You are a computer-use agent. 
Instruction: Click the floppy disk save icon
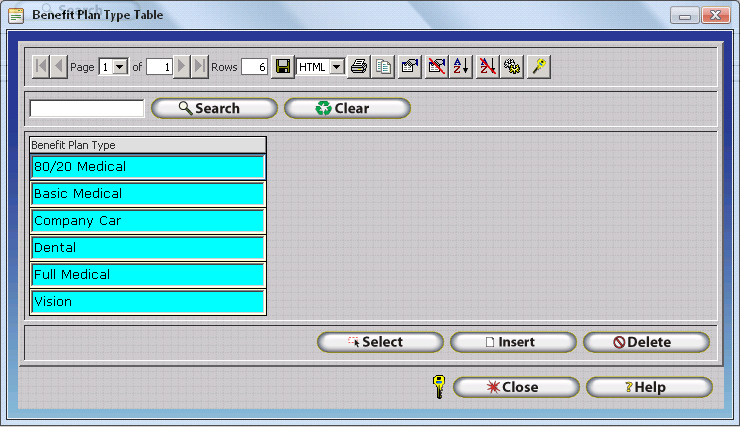(283, 67)
